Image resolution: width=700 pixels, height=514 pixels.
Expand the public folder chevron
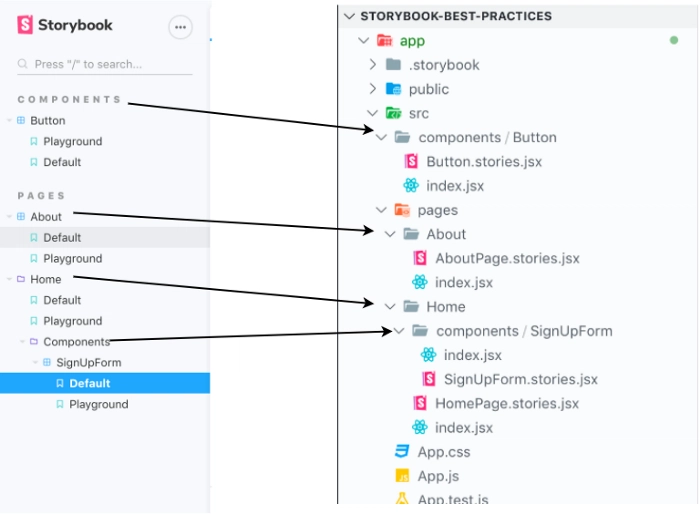click(373, 89)
